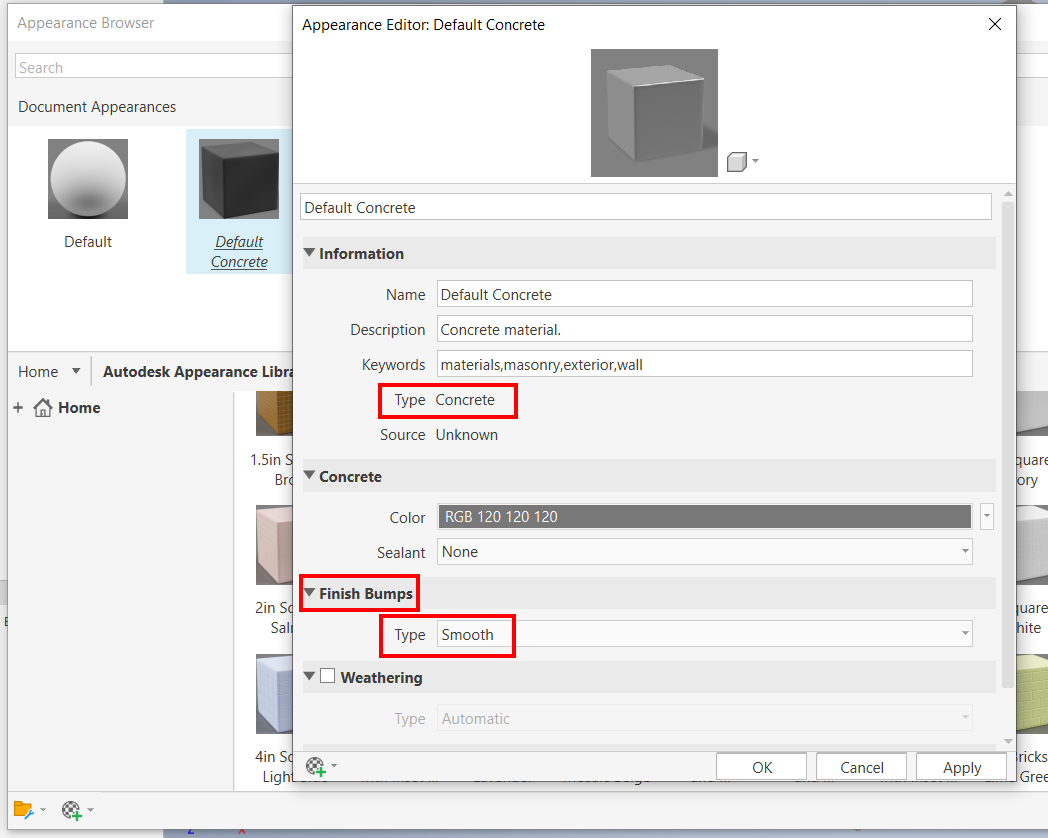This screenshot has height=838, width=1048.
Task: Click the plus icon beside Home
Action: [18, 407]
